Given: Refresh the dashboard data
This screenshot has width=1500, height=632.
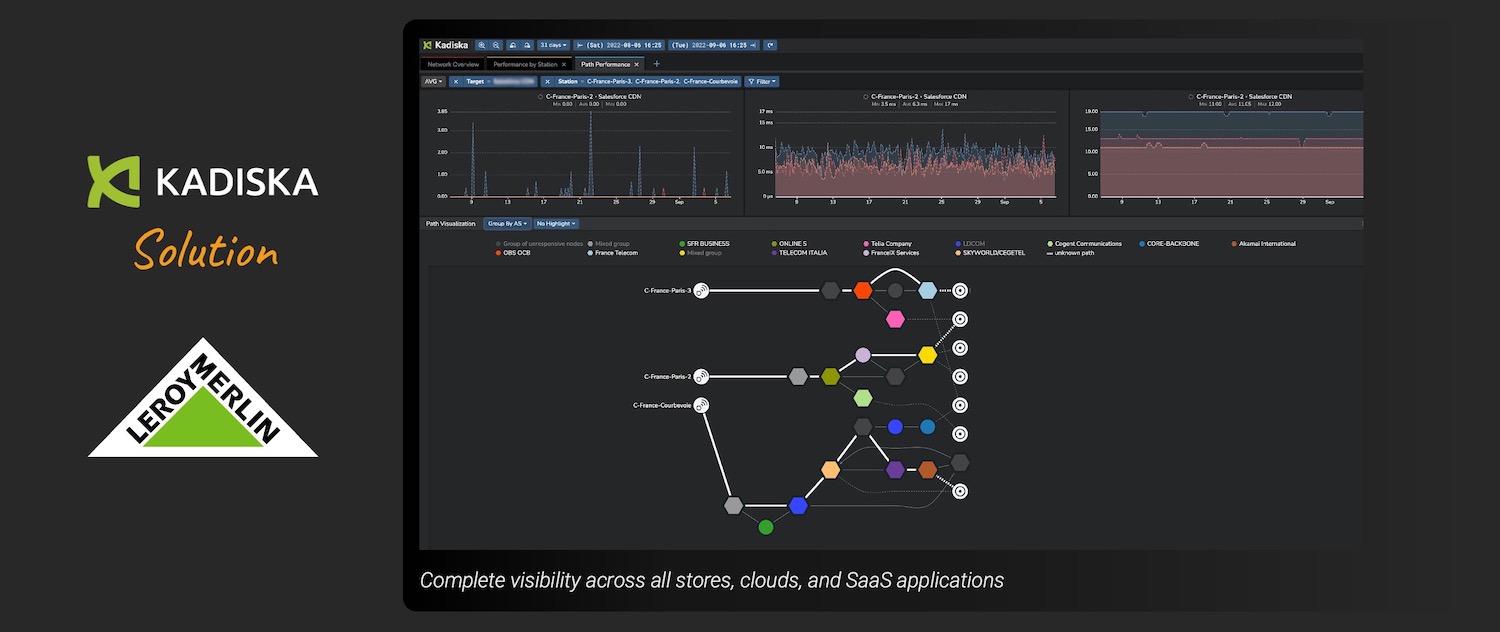Looking at the screenshot, I should [x=771, y=45].
